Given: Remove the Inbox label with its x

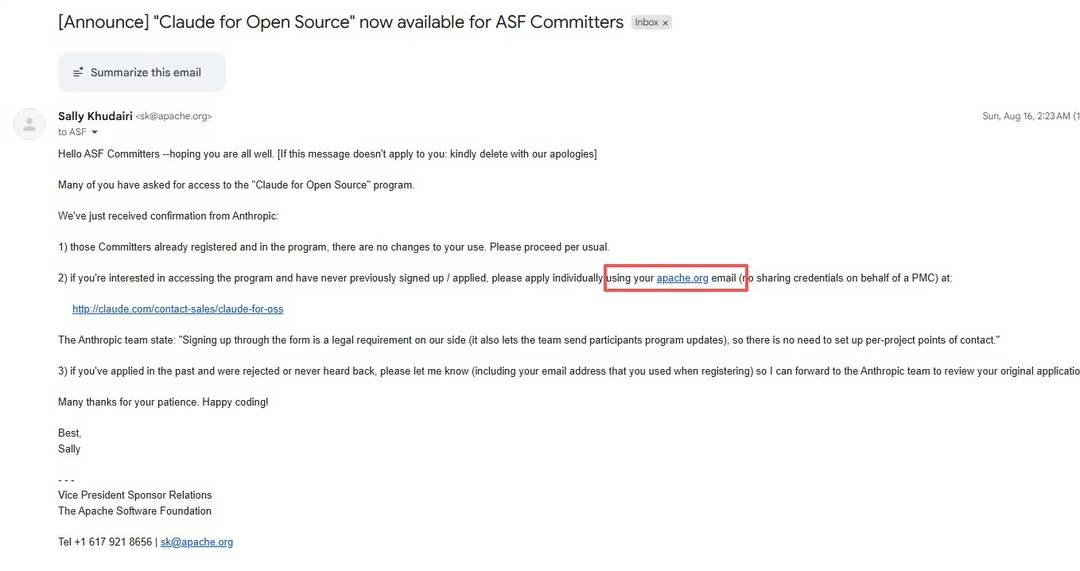Looking at the screenshot, I should pyautogui.click(x=665, y=23).
